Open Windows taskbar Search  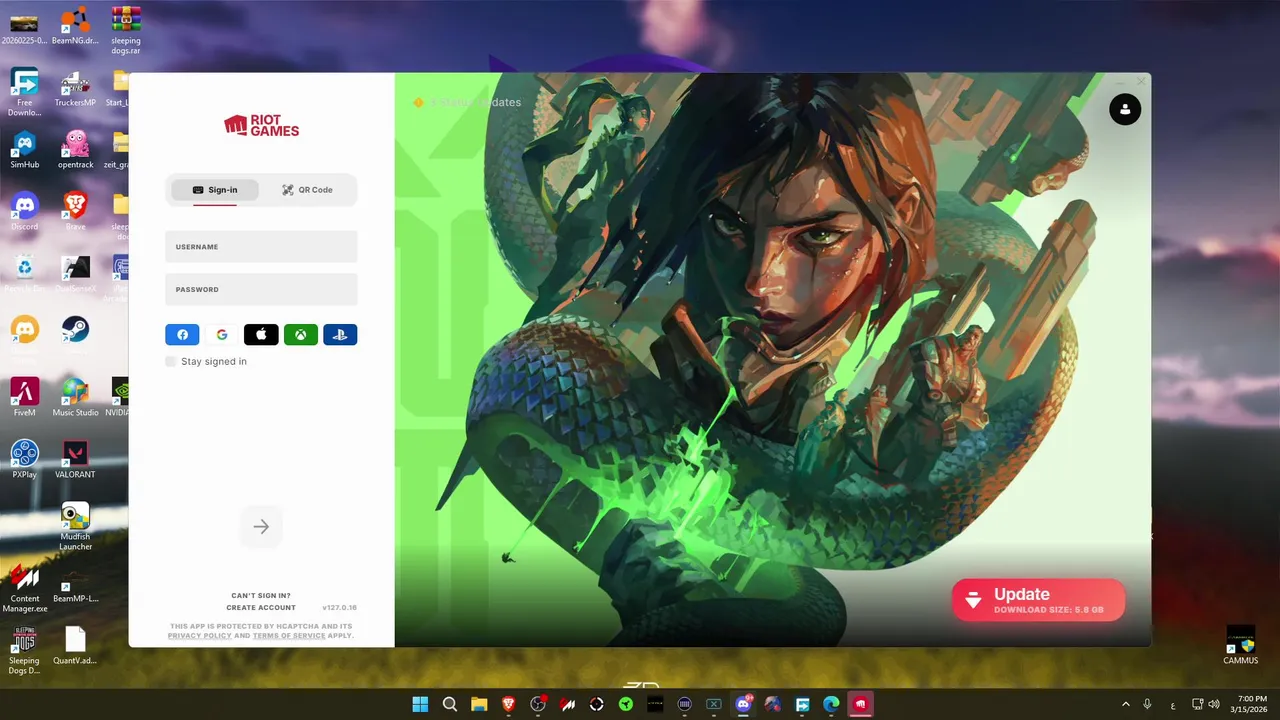pos(450,704)
